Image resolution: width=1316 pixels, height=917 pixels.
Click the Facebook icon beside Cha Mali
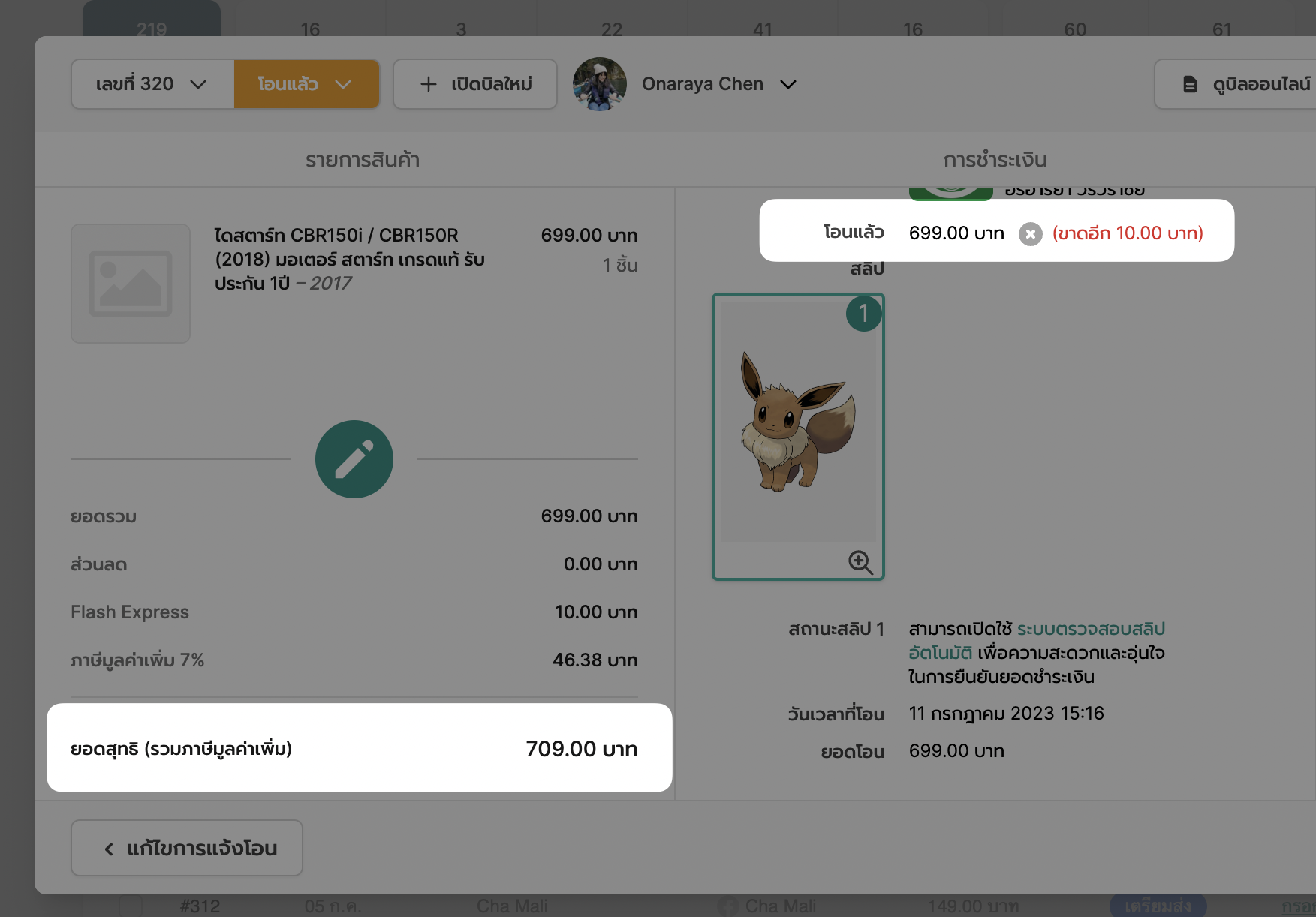727,906
